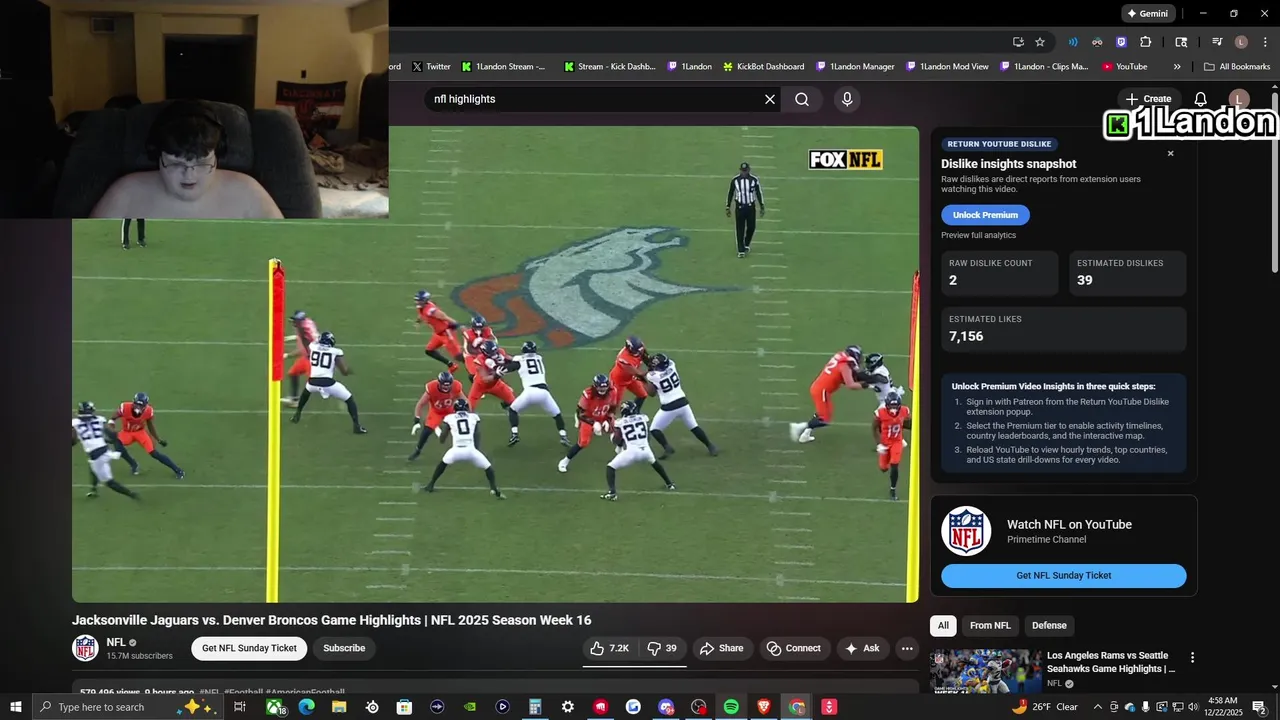The height and width of the screenshot is (720, 1280).
Task: Click the Connect button under the video
Action: coord(794,648)
